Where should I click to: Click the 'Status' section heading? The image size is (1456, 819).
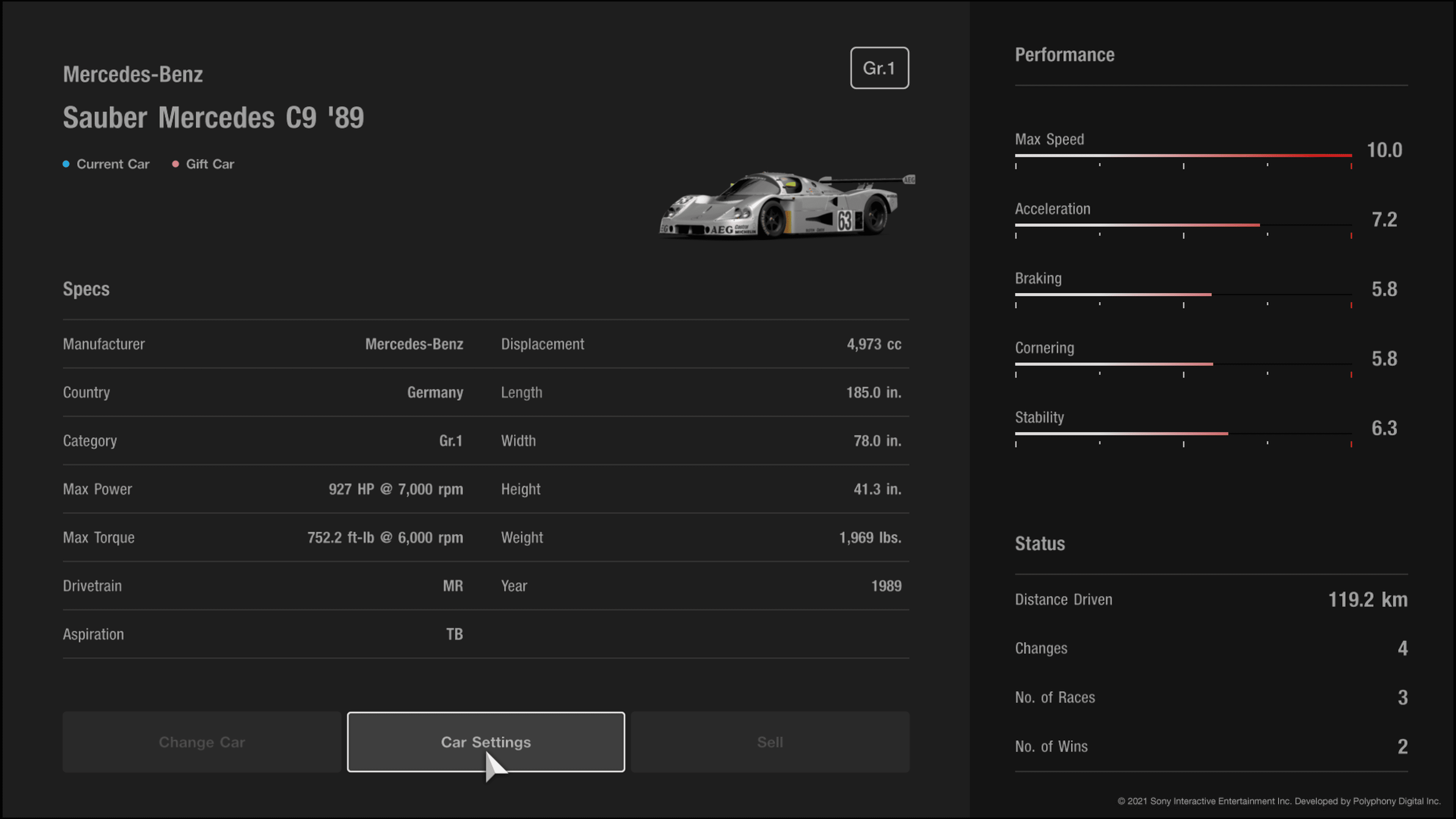click(1039, 544)
